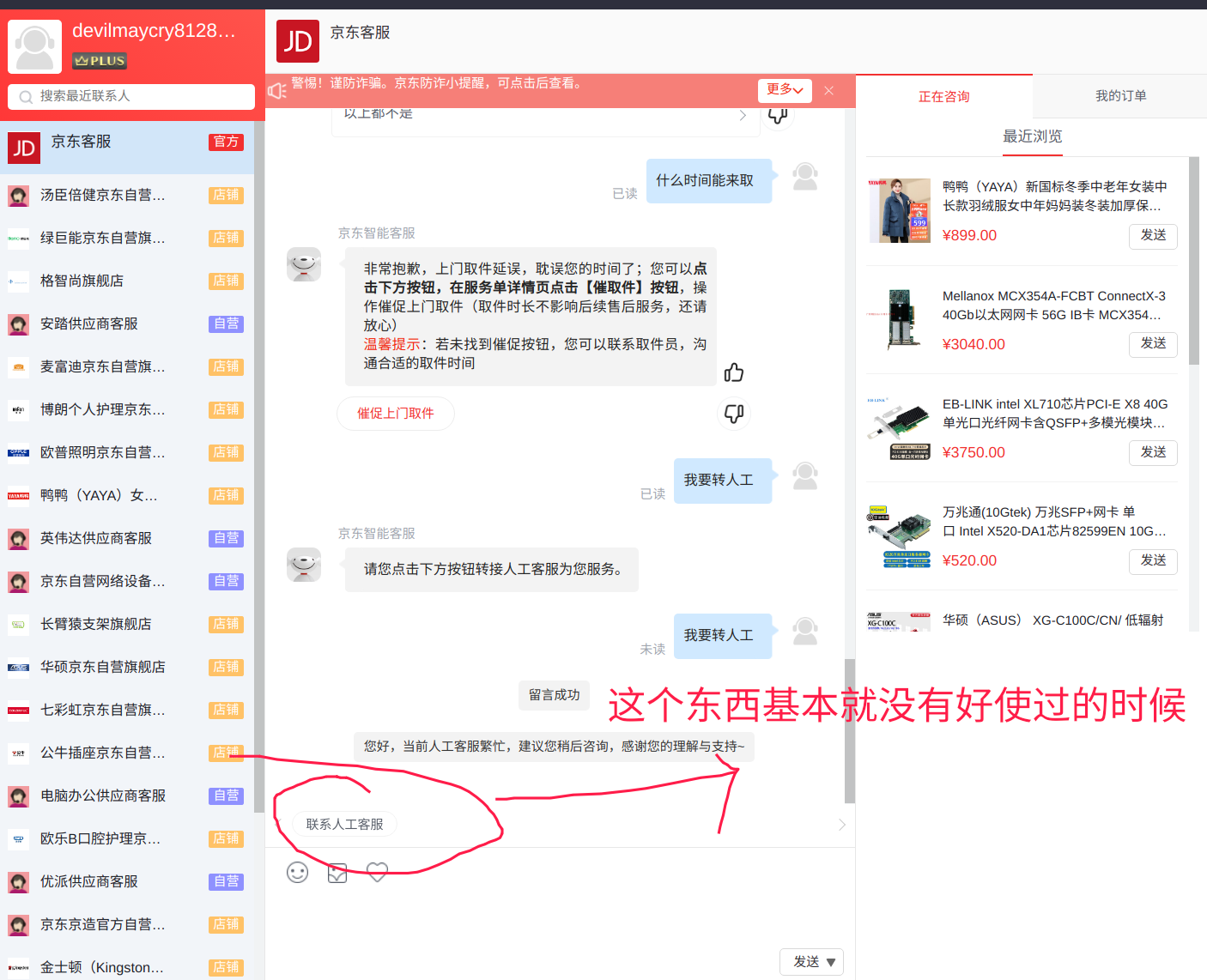Open 英伟达供应商客服 conversation
Viewport: 1207px width, 980px height.
127,539
